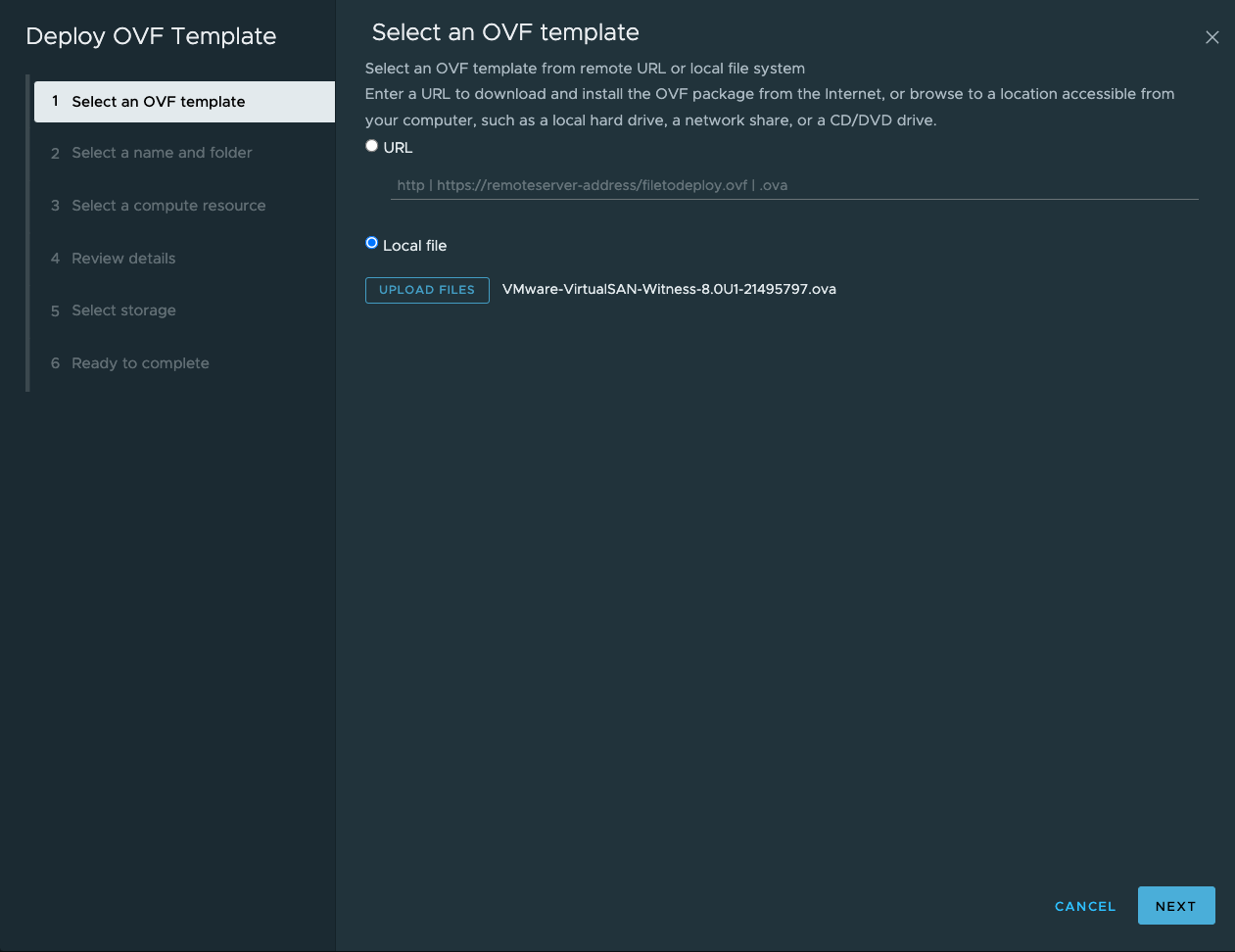
Task: Jump to the Review details step
Action: pyautogui.click(x=123, y=259)
